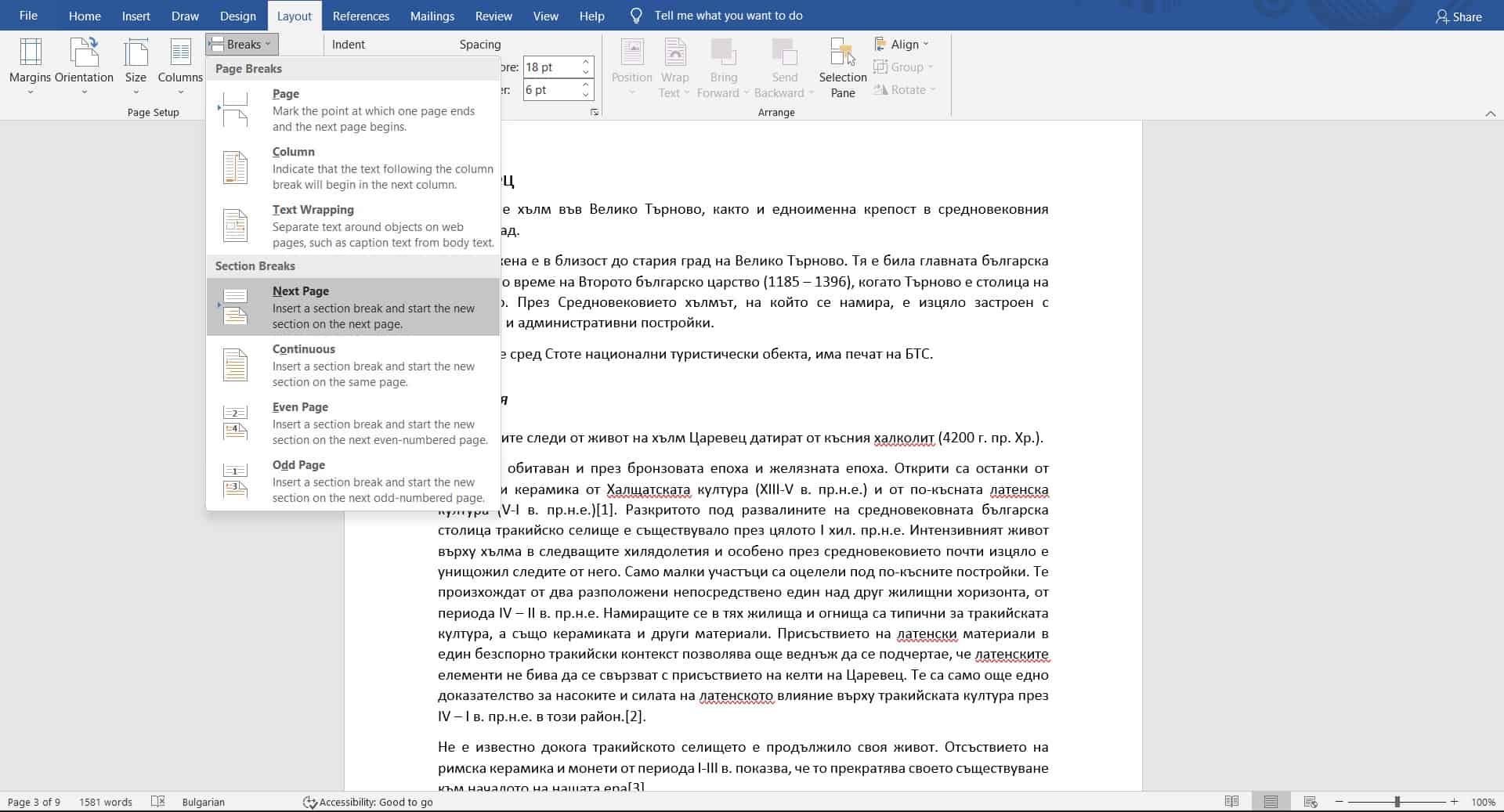Open the Position dropdown
1504x812 pixels.
pos(632,68)
